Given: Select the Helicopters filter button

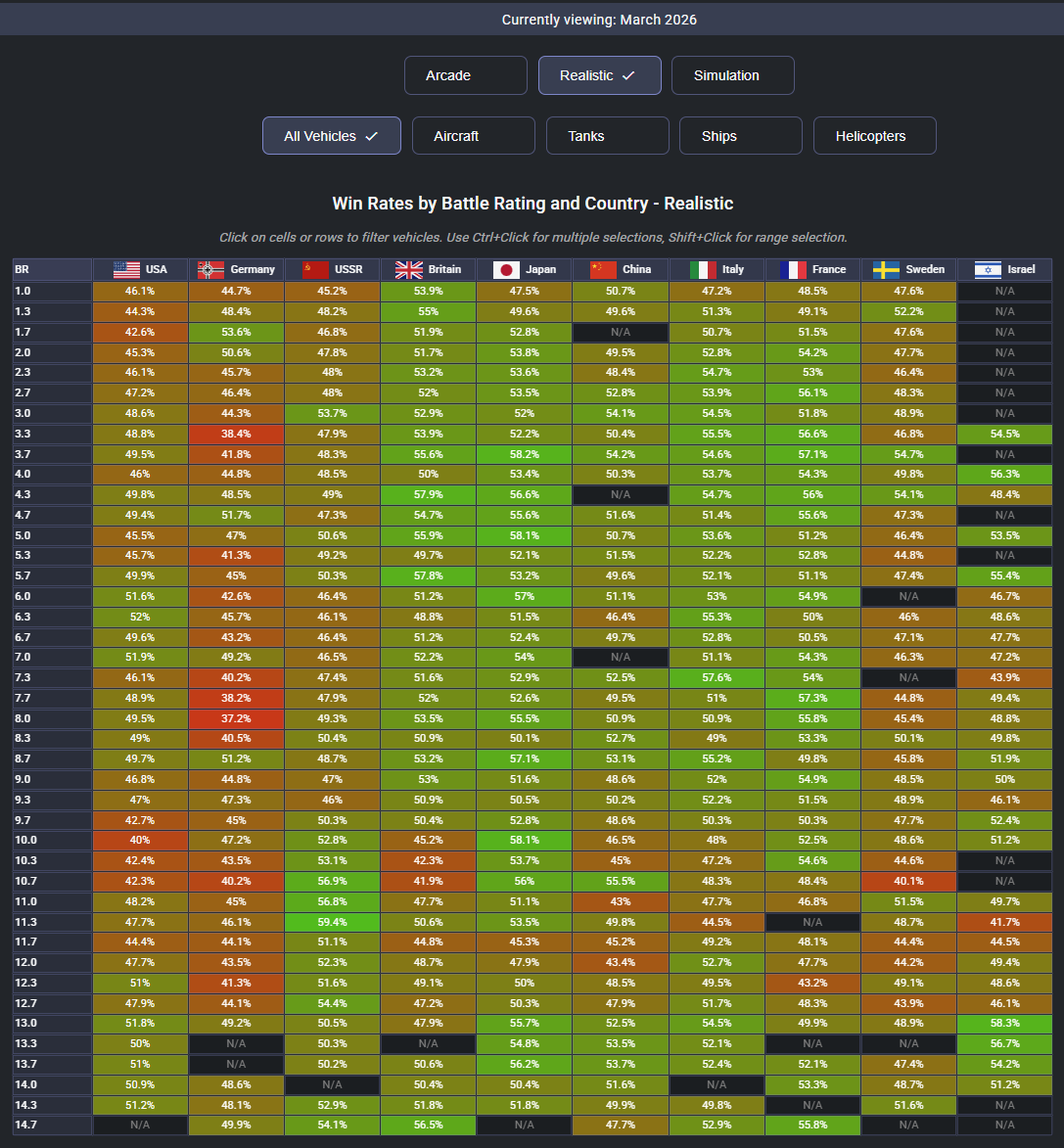Looking at the screenshot, I should click(874, 136).
